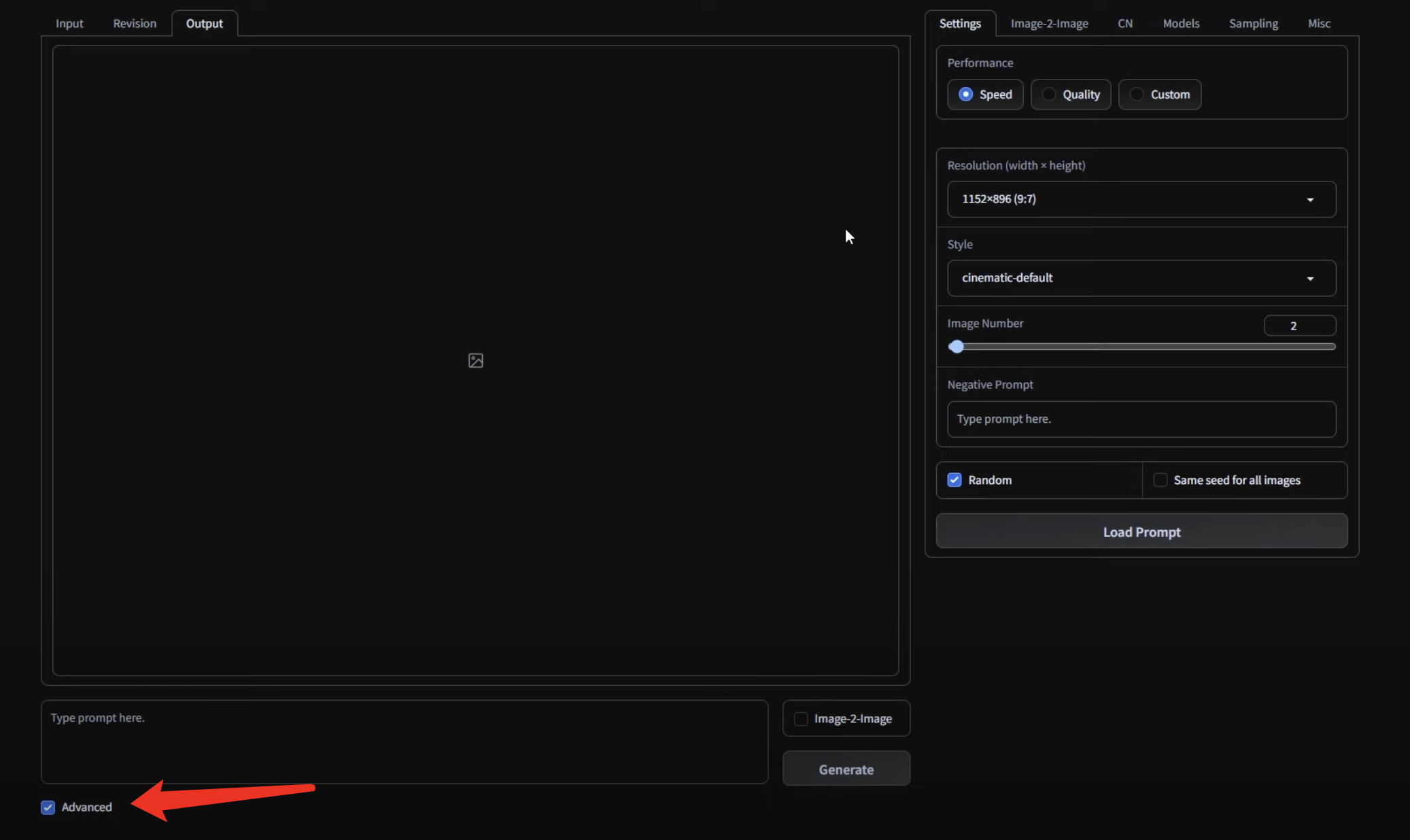Viewport: 1410px width, 840px height.
Task: Click the Load Prompt button
Action: [1141, 531]
